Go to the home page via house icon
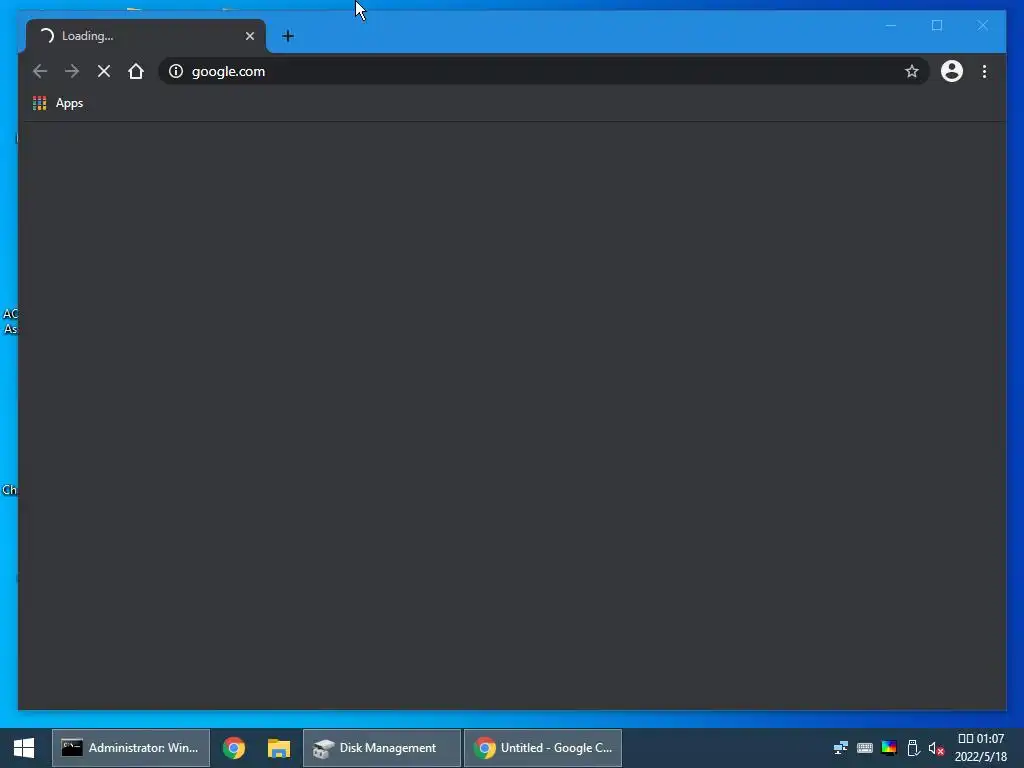The height and width of the screenshot is (768, 1024). pyautogui.click(x=136, y=71)
